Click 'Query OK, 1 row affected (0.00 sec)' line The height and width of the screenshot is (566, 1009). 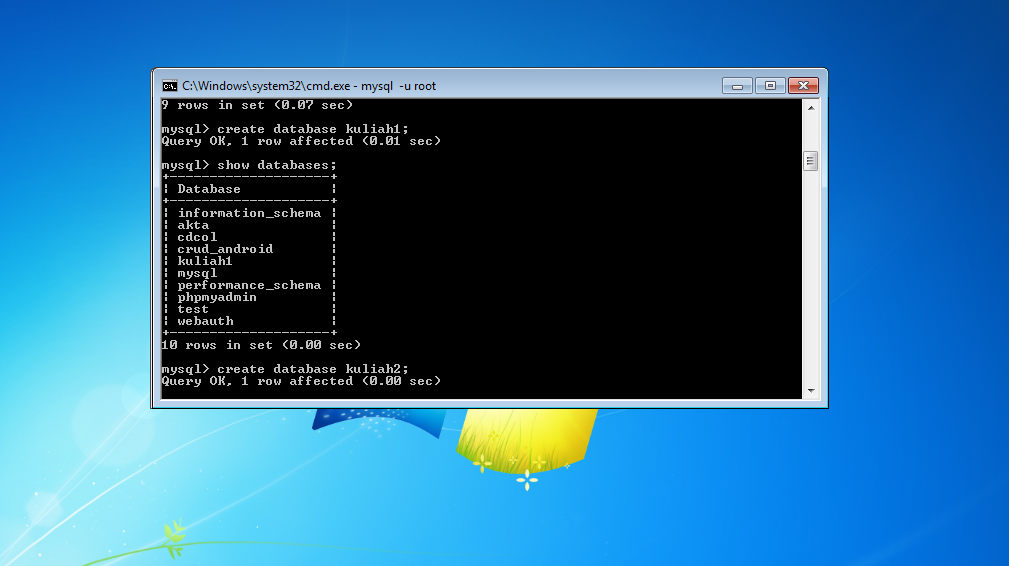tap(301, 381)
